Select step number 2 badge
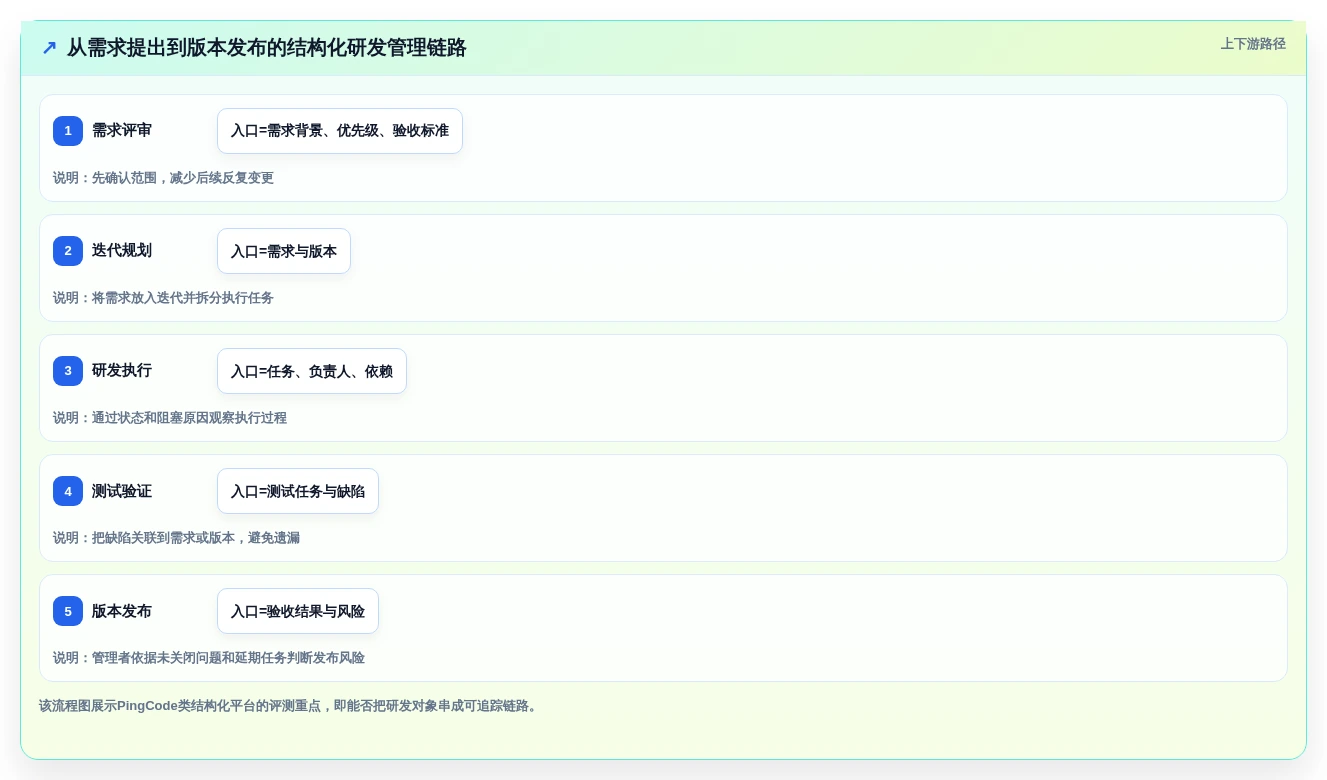 pos(68,251)
